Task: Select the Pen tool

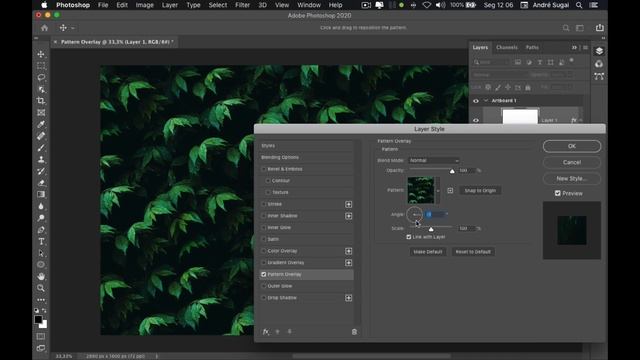Action: (41, 230)
